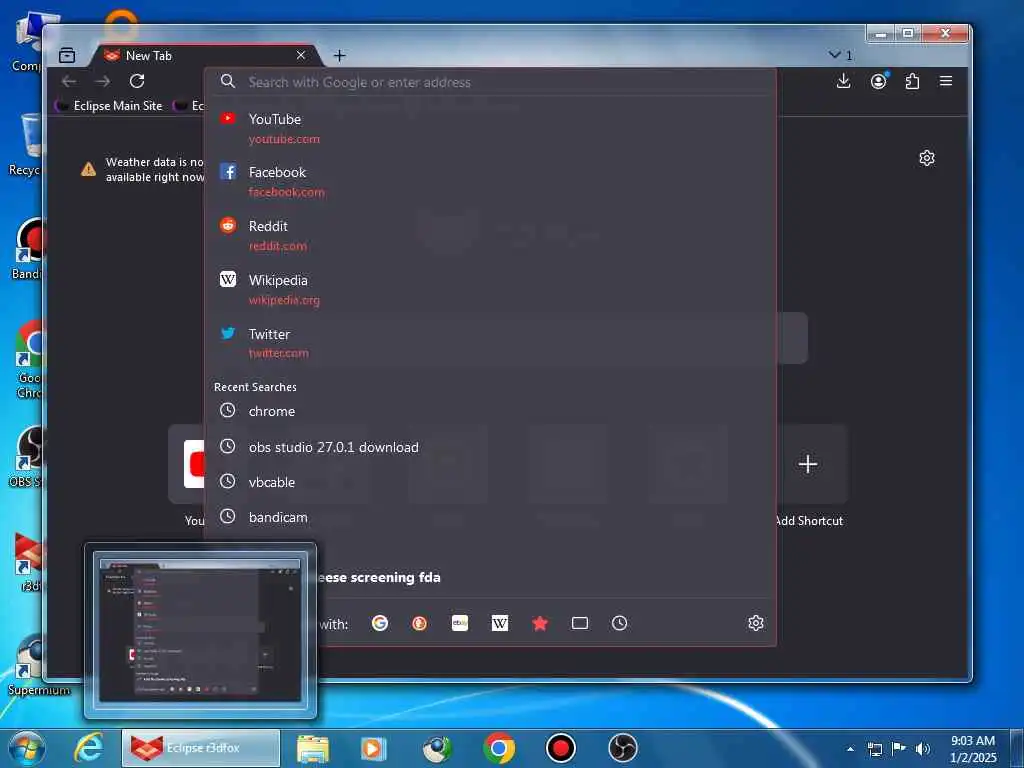Viewport: 1024px width, 768px height.
Task: Select the New Tab tab
Action: (204, 56)
